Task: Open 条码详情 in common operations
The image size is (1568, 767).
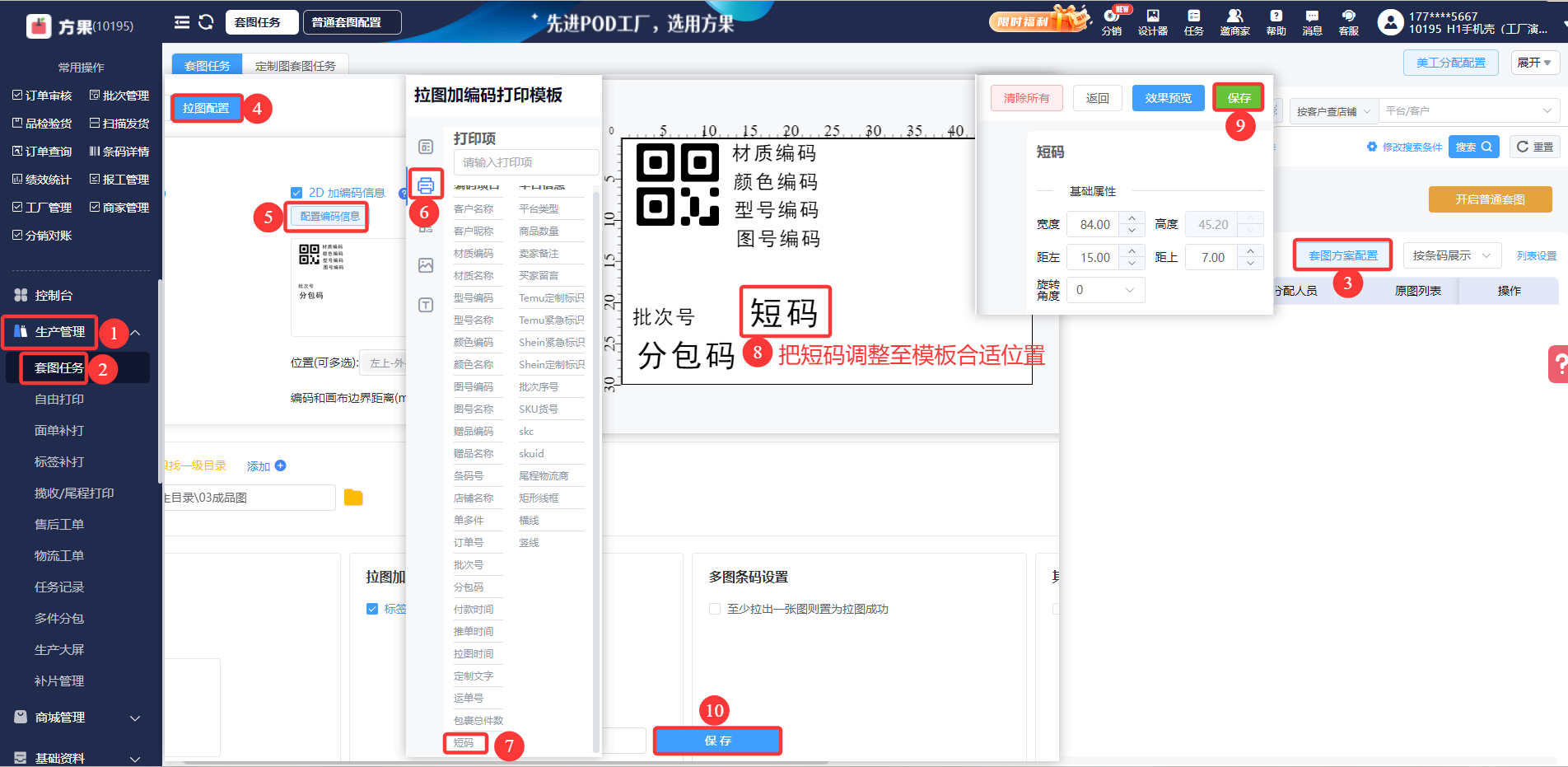Action: tap(119, 152)
